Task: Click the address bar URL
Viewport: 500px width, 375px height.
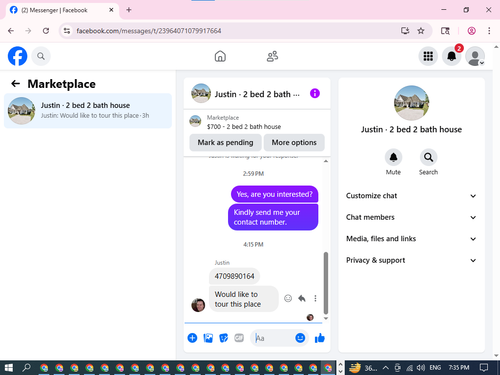Action: (x=149, y=31)
